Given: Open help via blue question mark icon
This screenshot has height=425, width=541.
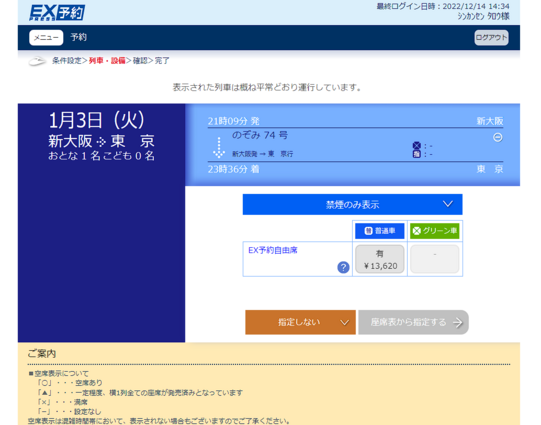Looking at the screenshot, I should pos(343,267).
